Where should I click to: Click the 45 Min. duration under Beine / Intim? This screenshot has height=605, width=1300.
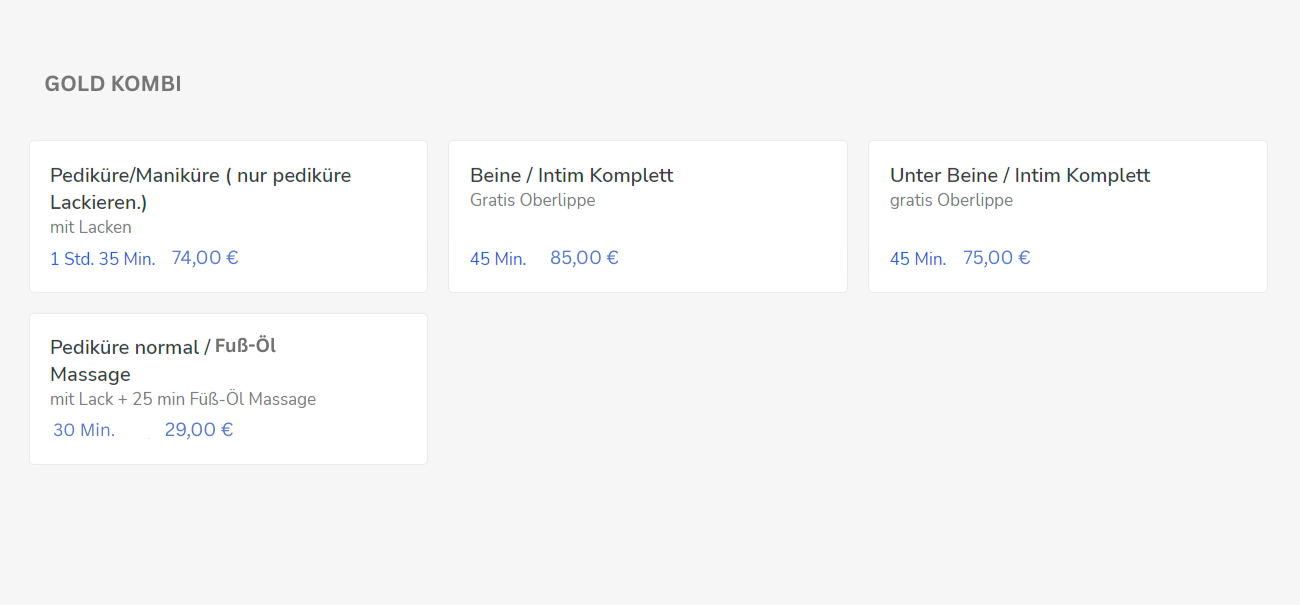pyautogui.click(x=498, y=259)
